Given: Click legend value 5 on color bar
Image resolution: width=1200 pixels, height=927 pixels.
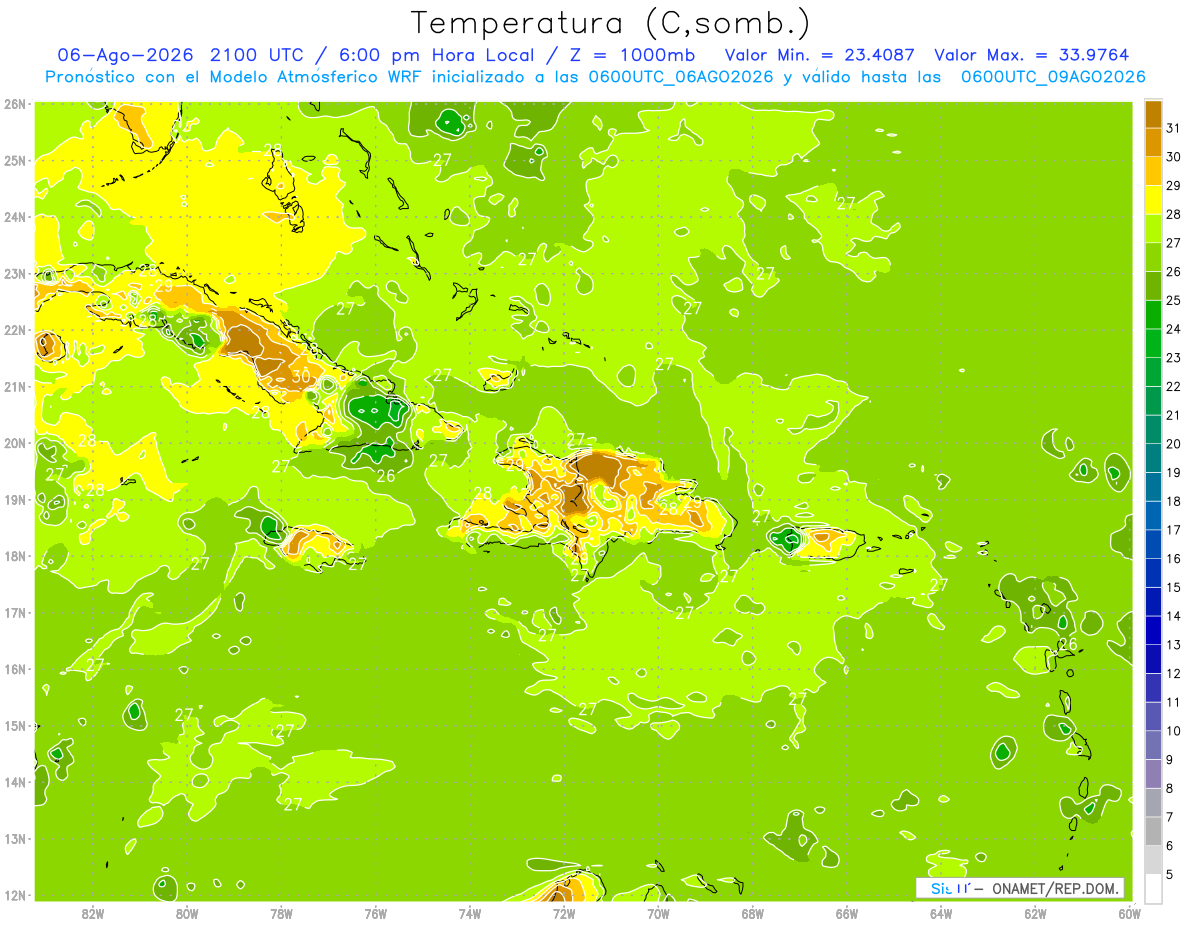Looking at the screenshot, I should click(1170, 875).
